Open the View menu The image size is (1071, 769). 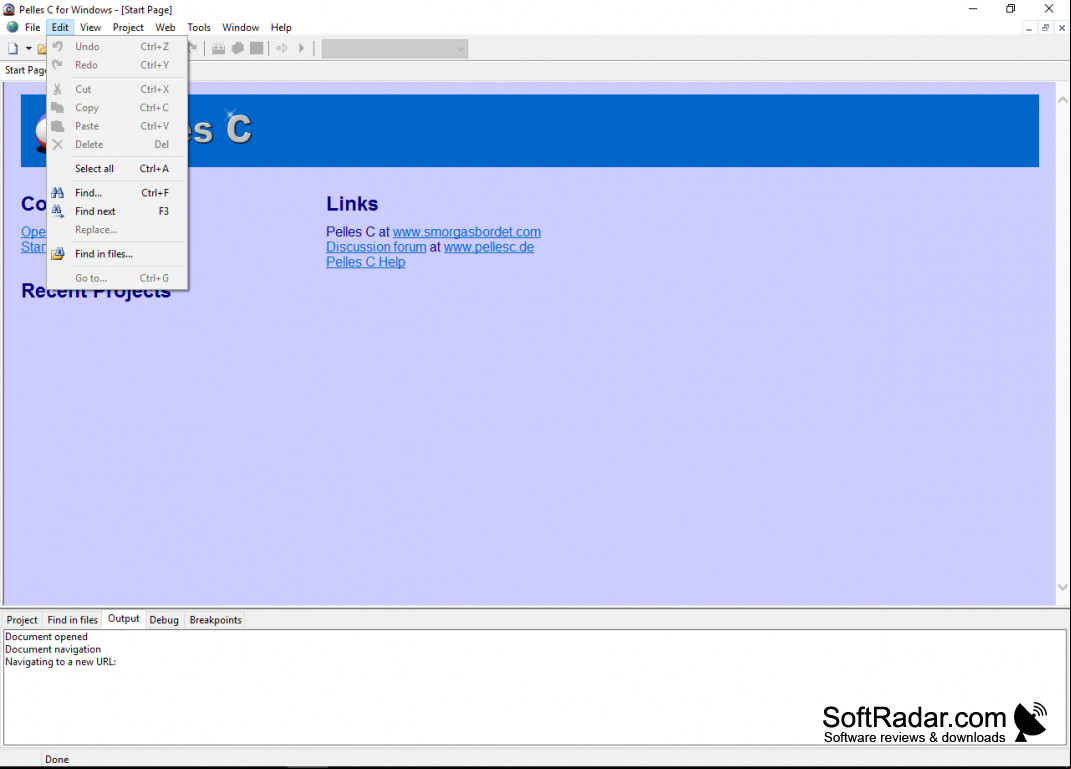coord(90,27)
